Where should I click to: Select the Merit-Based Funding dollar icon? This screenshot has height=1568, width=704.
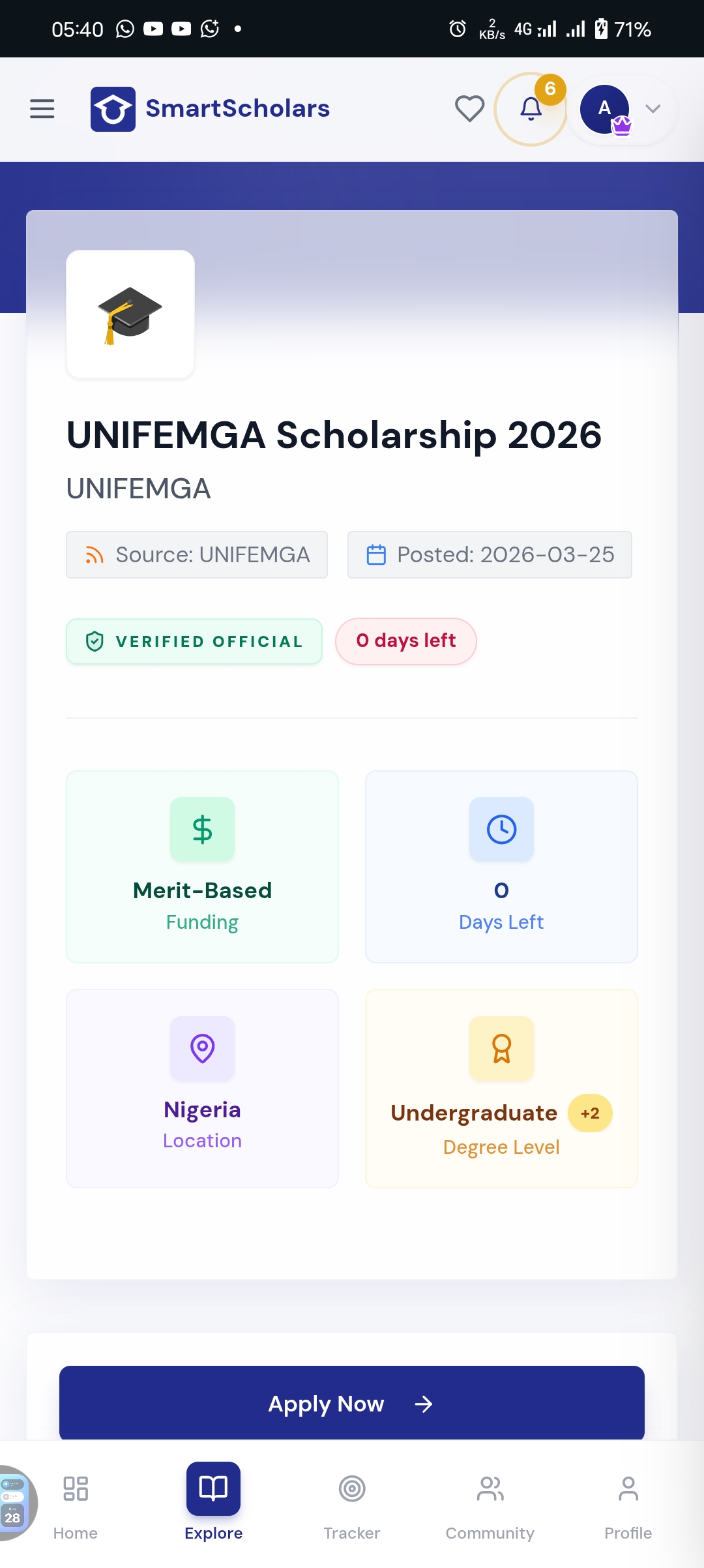click(202, 830)
